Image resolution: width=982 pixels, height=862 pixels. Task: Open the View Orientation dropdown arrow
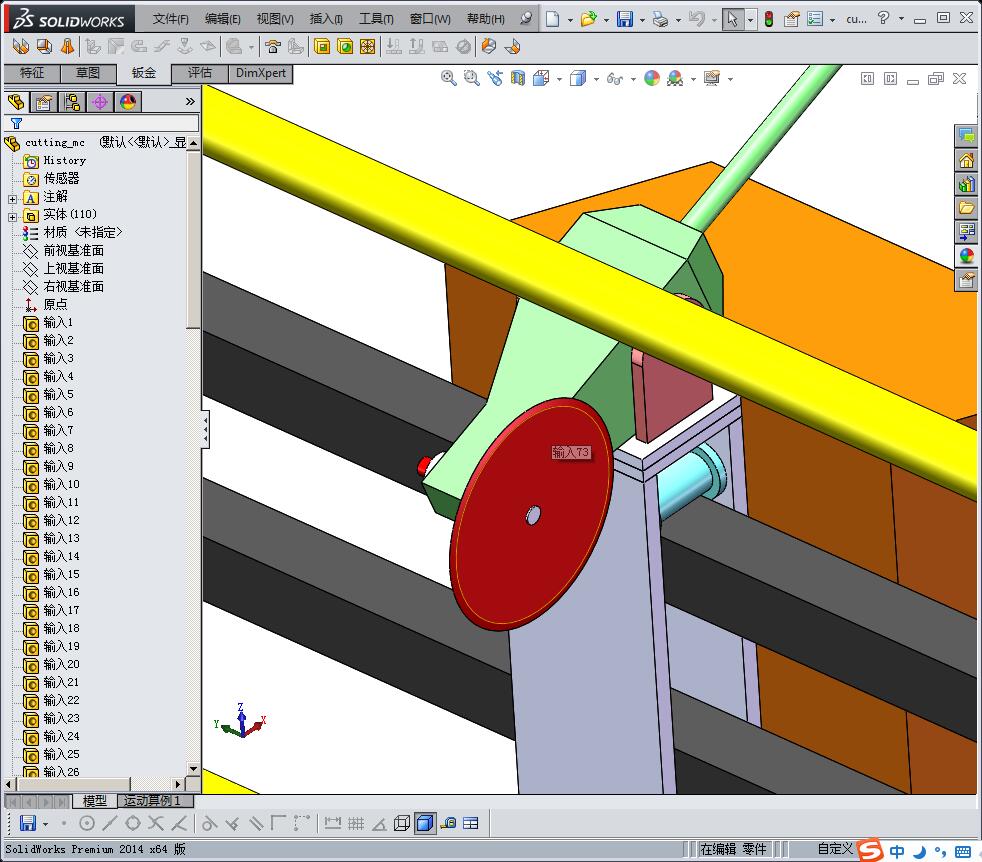coord(559,80)
